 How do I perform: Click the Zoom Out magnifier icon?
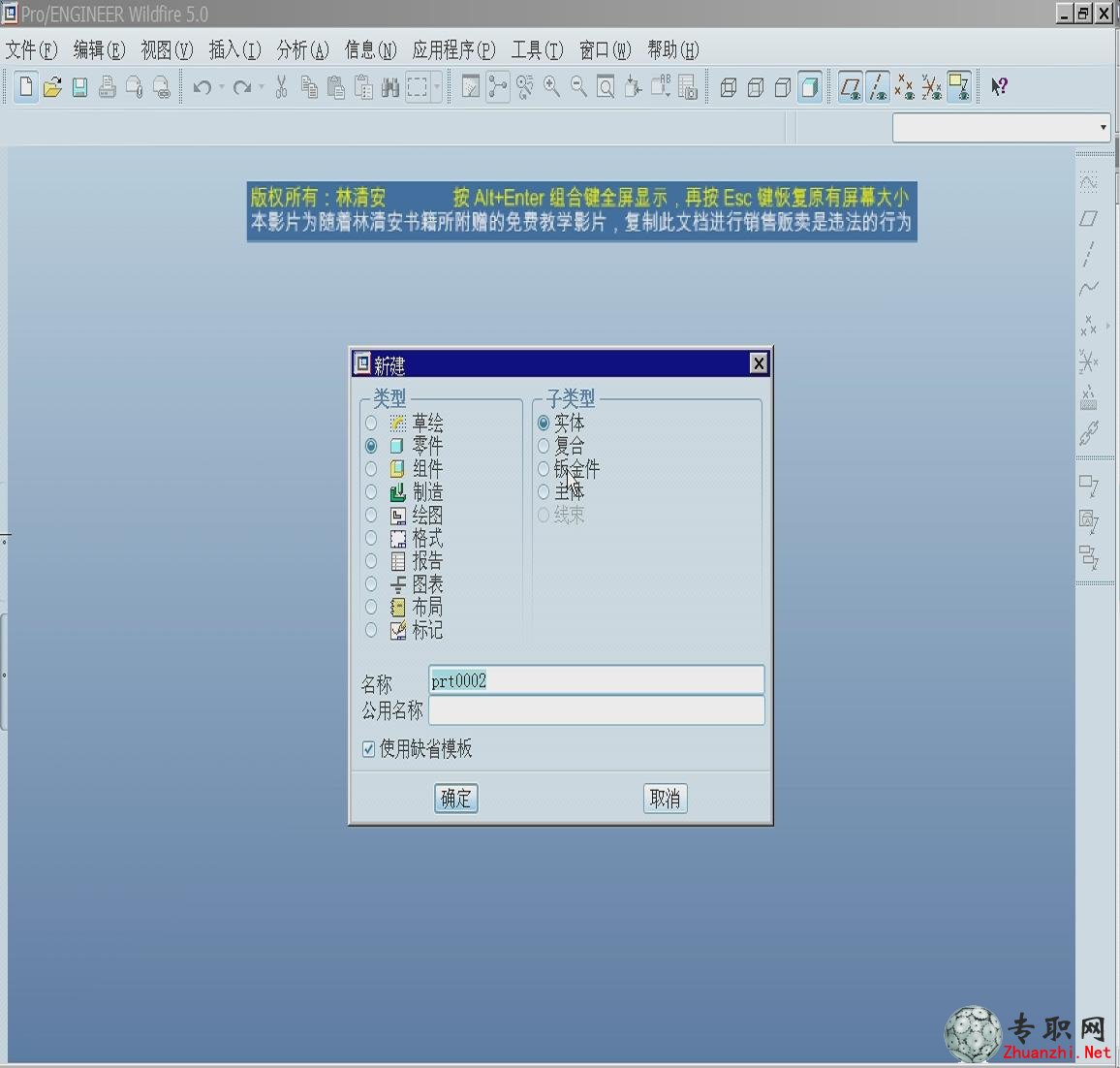coord(578,87)
